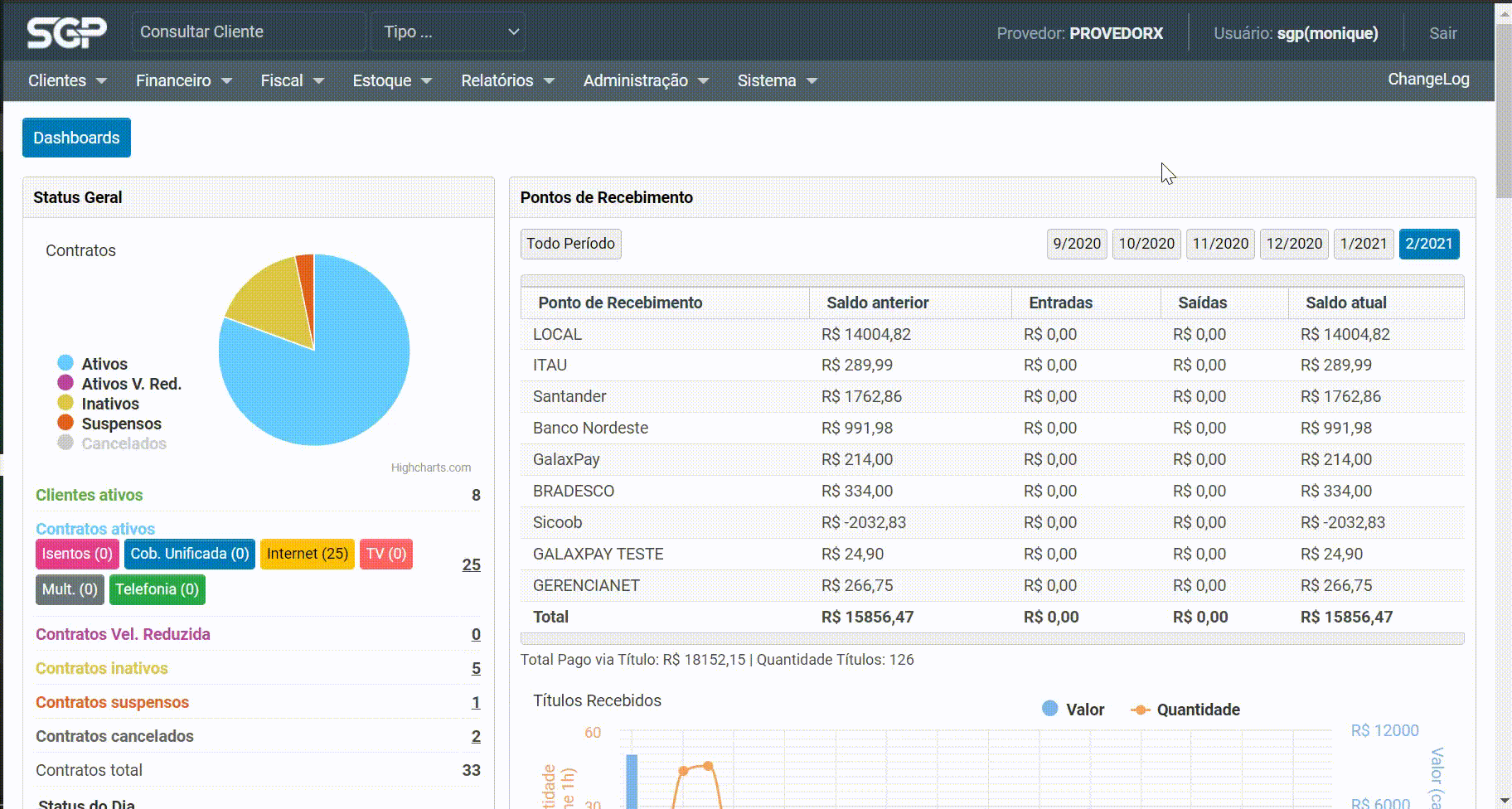Click the BRADESCO row name
1512x809 pixels.
[x=574, y=491]
